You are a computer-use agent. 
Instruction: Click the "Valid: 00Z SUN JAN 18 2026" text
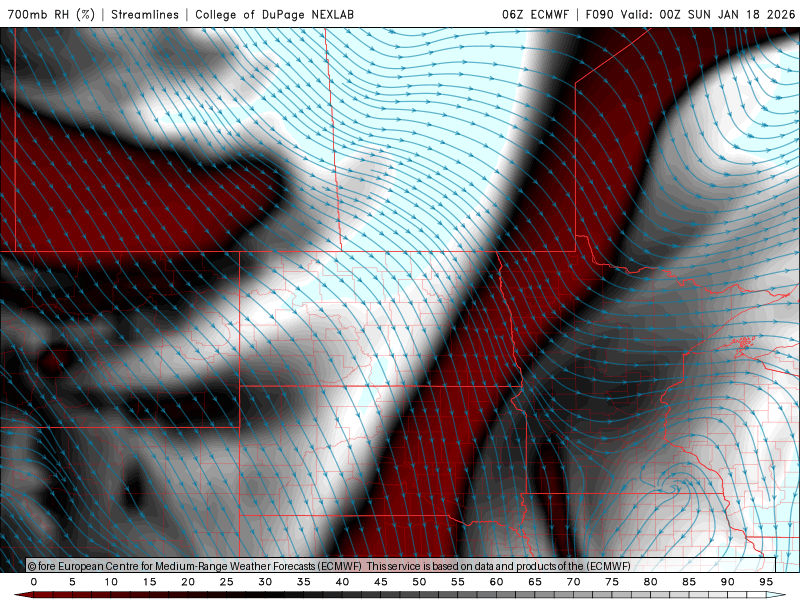click(x=708, y=14)
